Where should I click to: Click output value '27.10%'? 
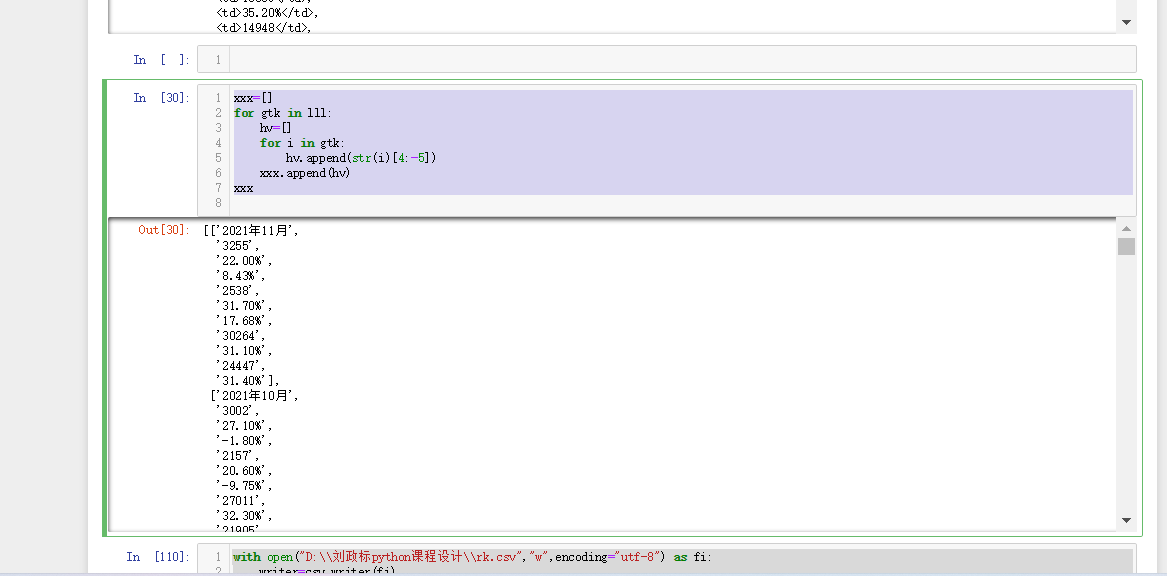pos(244,426)
